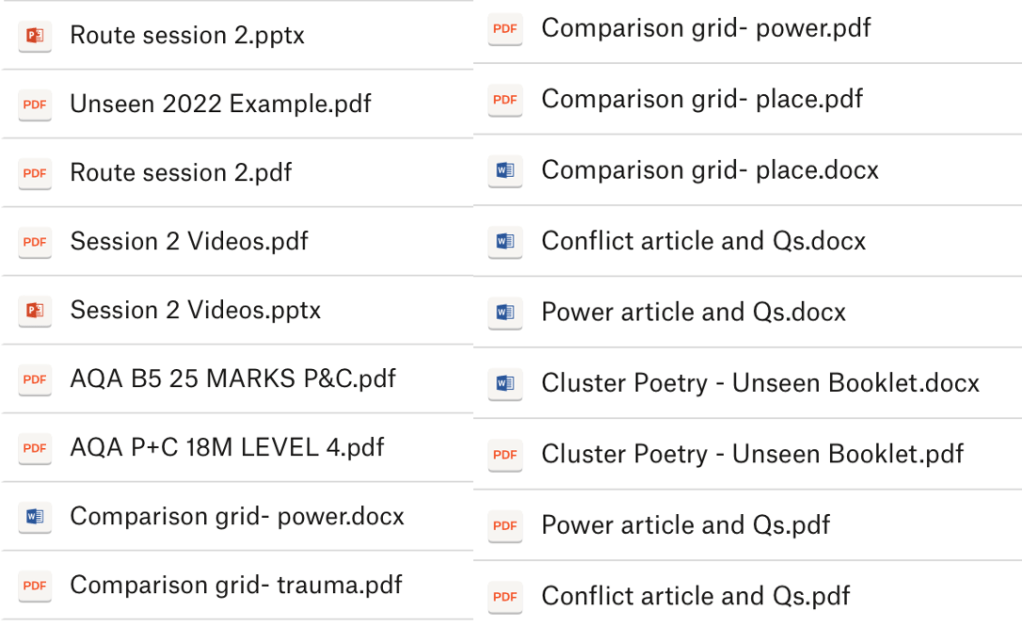Click the Word icon beside Comparison grid- power.docx
1022x627 pixels.
[35, 517]
